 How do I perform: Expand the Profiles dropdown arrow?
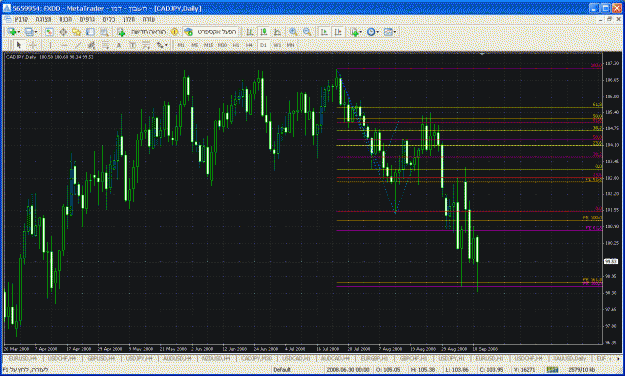[x=36, y=32]
